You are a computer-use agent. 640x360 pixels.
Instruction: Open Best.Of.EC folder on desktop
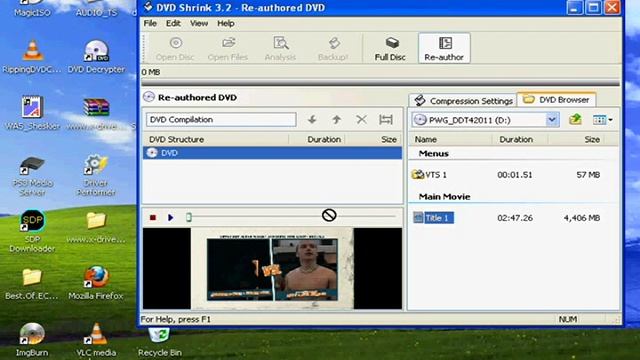coord(32,284)
